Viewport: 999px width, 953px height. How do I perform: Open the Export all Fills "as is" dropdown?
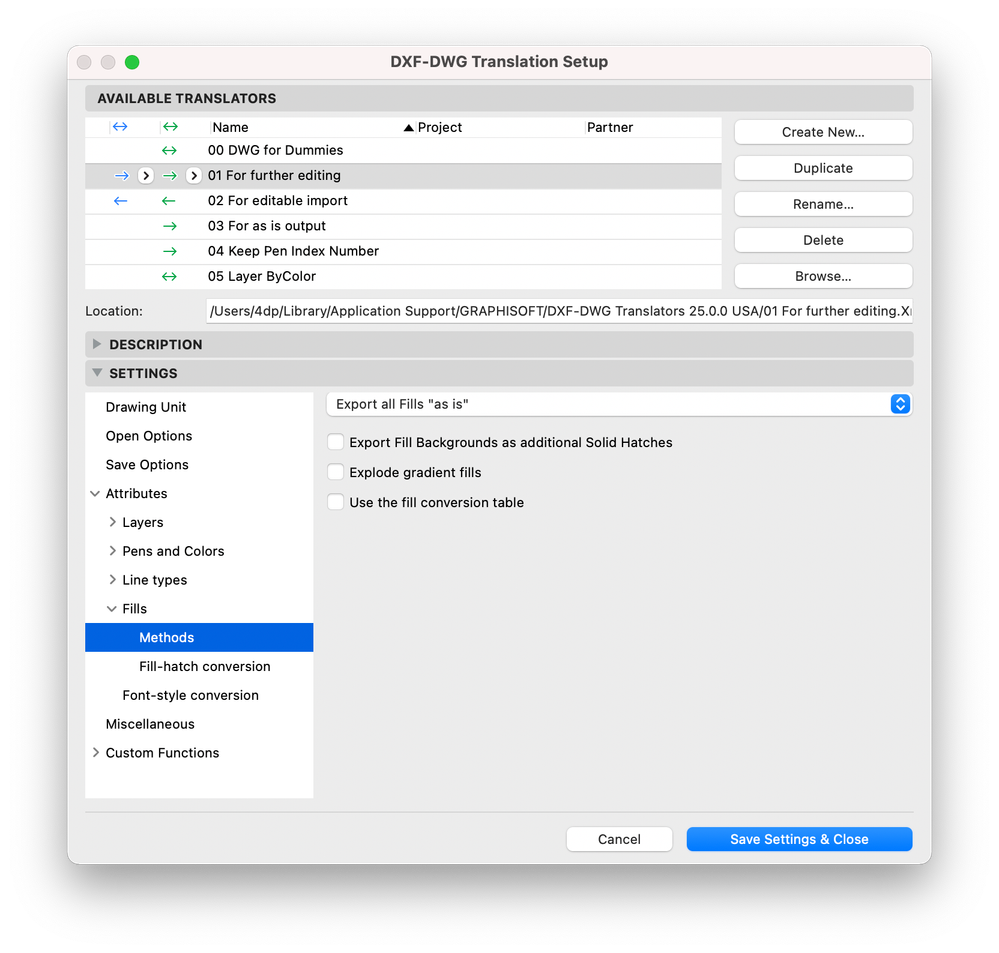[619, 405]
